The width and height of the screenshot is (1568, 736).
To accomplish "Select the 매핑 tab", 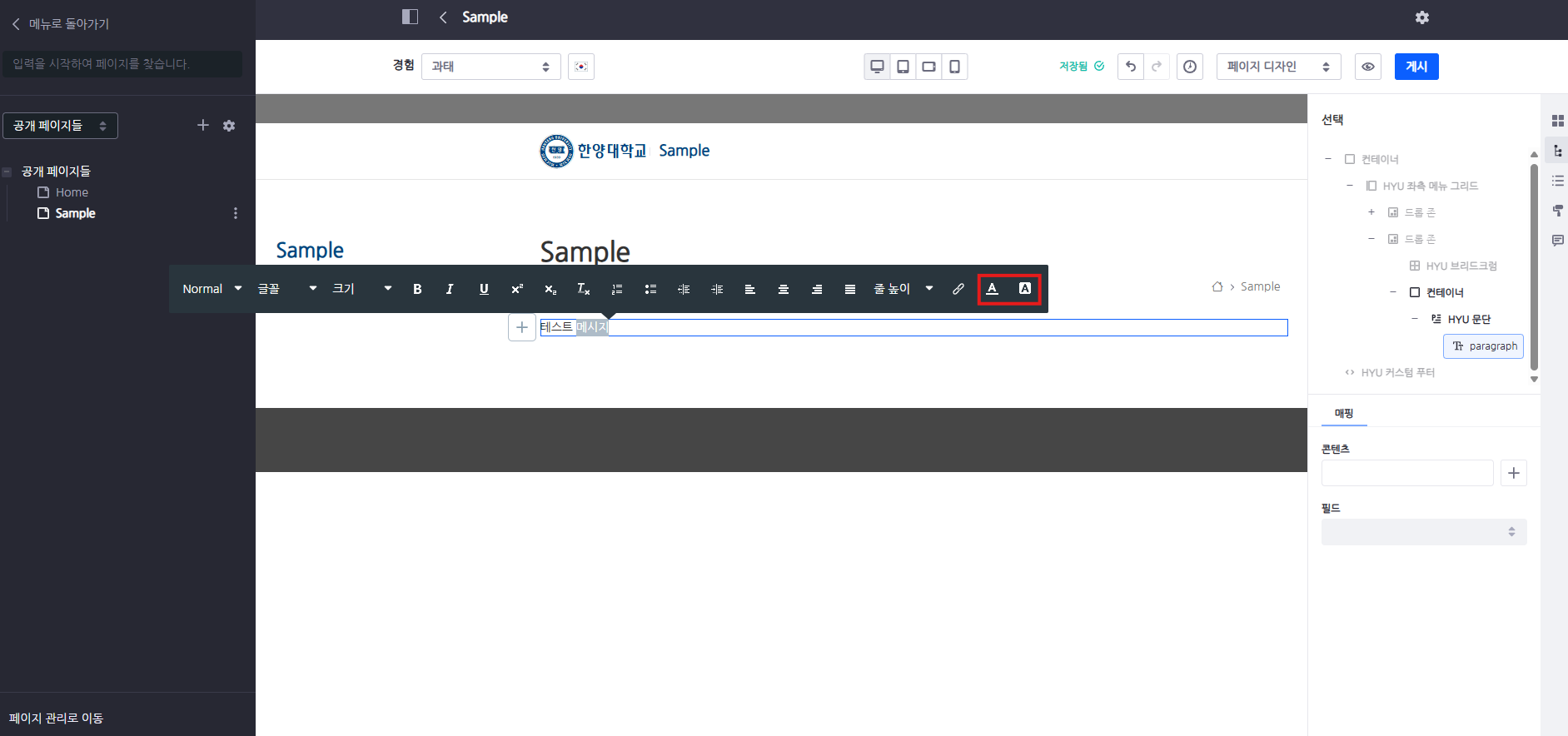I will pos(1344,413).
